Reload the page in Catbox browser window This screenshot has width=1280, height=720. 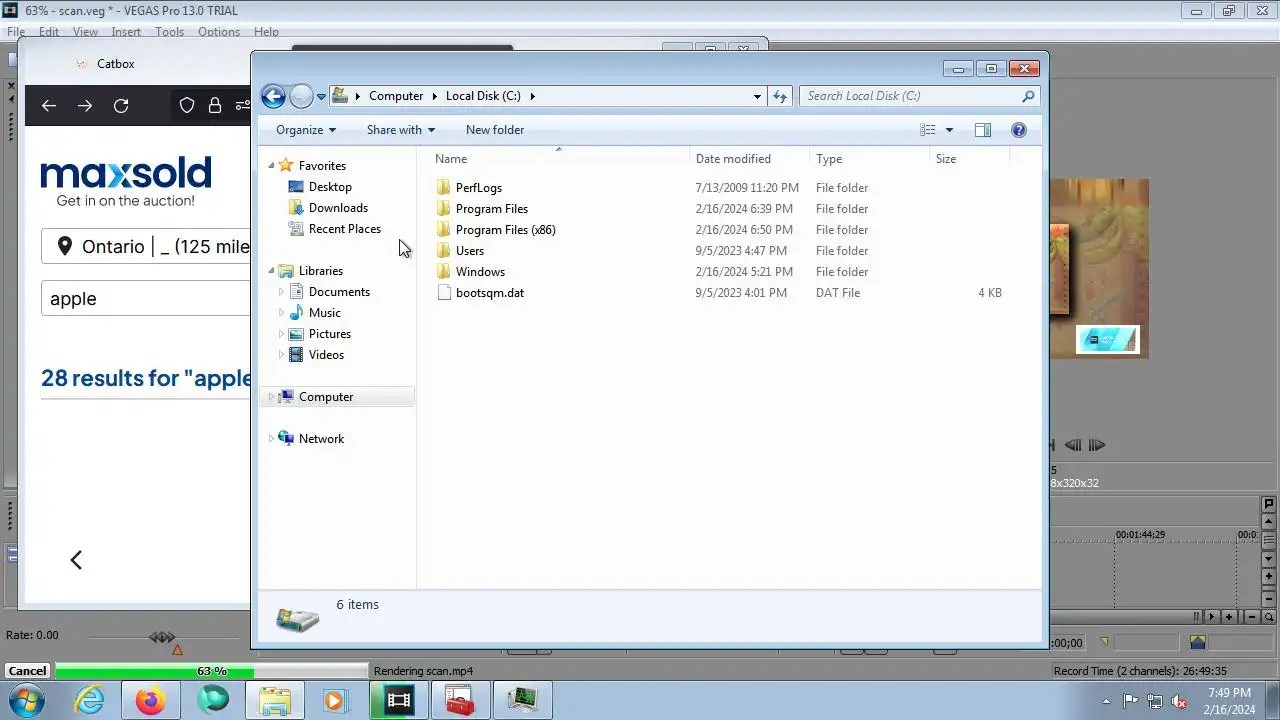pos(121,105)
